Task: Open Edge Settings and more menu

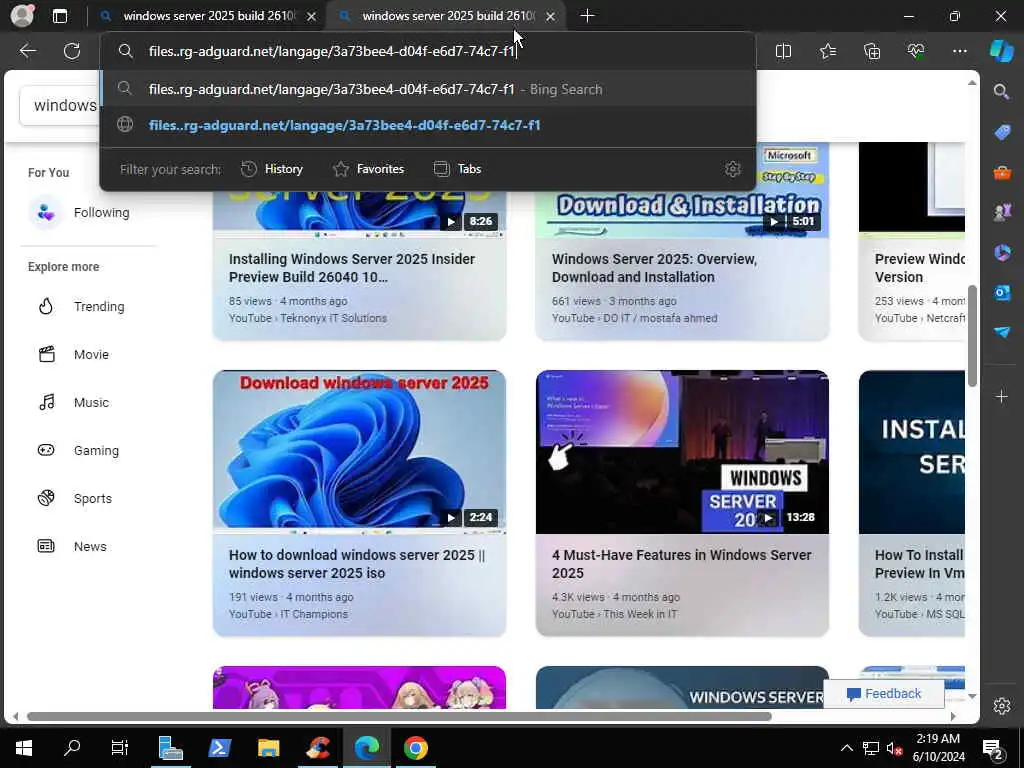Action: 959,51
